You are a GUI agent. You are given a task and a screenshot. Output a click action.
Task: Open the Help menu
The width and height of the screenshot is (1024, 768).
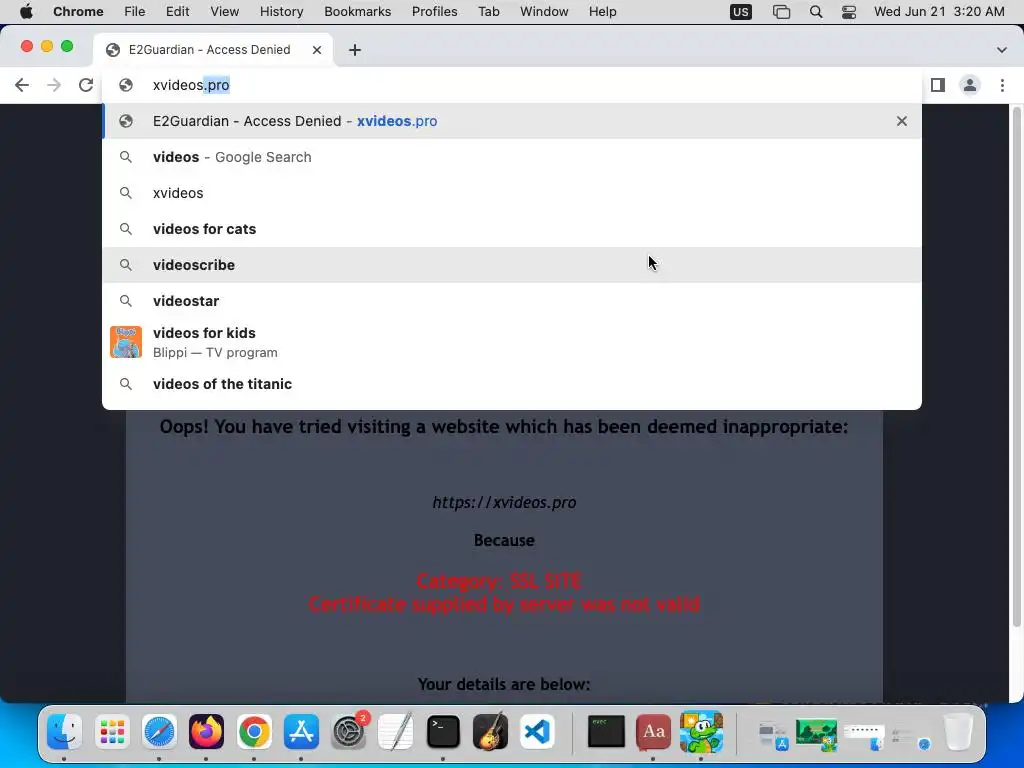click(x=602, y=12)
